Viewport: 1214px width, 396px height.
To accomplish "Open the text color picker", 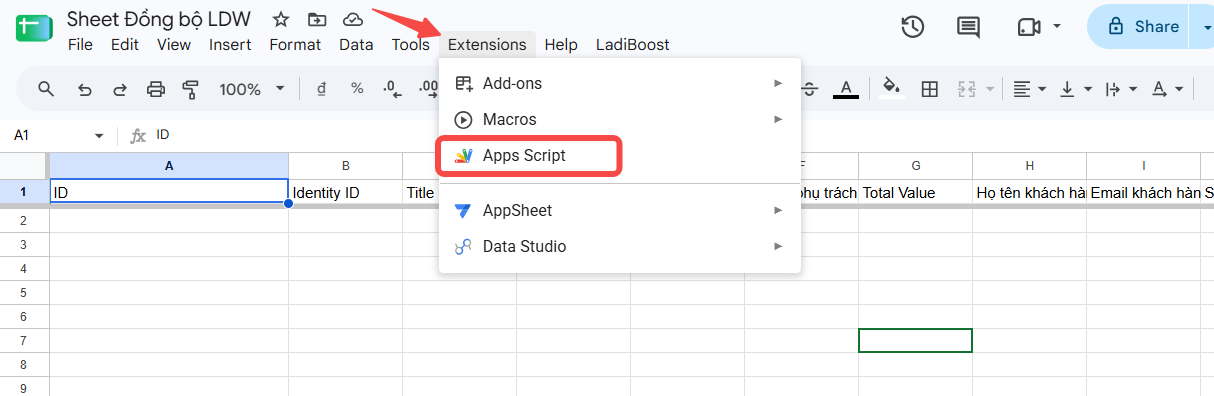I will [x=846, y=89].
